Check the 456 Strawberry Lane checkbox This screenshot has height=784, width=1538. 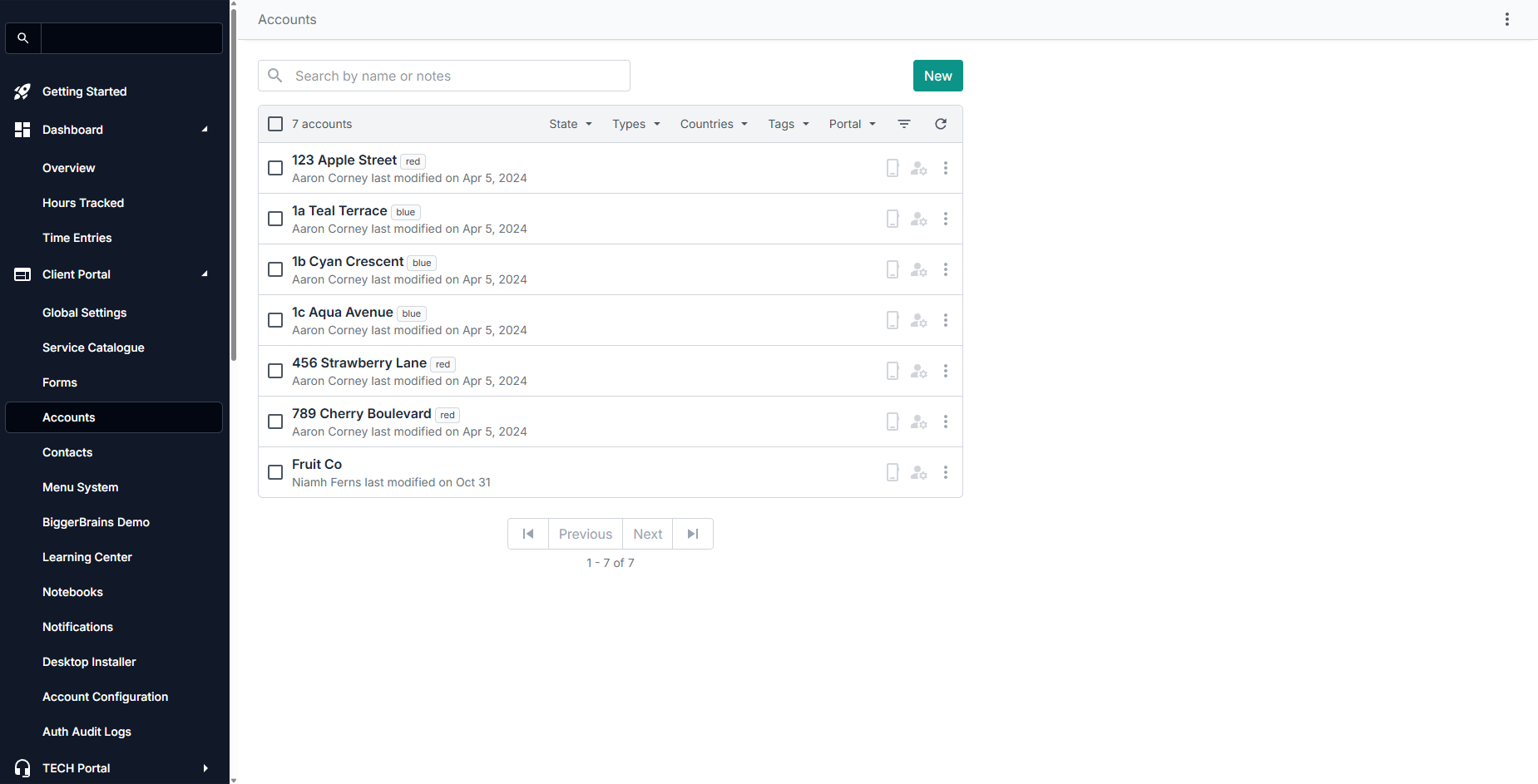pos(275,371)
